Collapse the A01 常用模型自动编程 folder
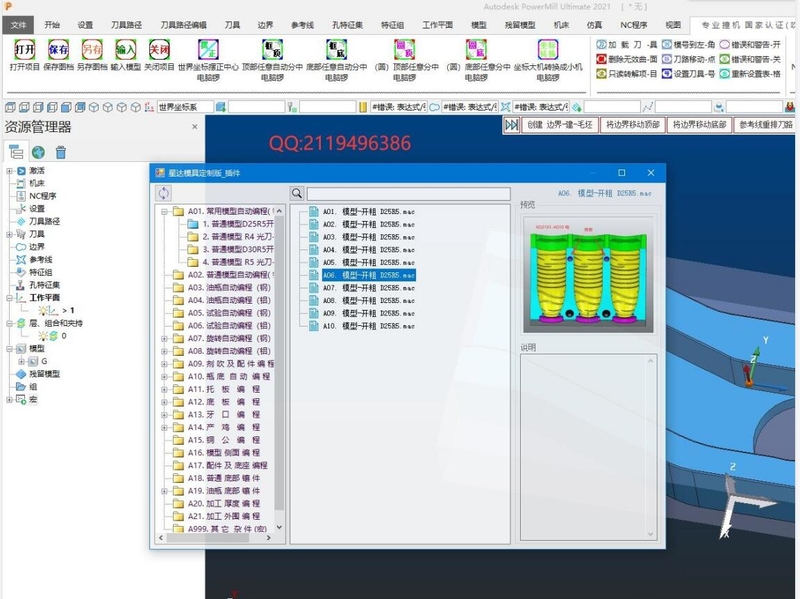Viewport: 800px width, 599px height. click(164, 212)
